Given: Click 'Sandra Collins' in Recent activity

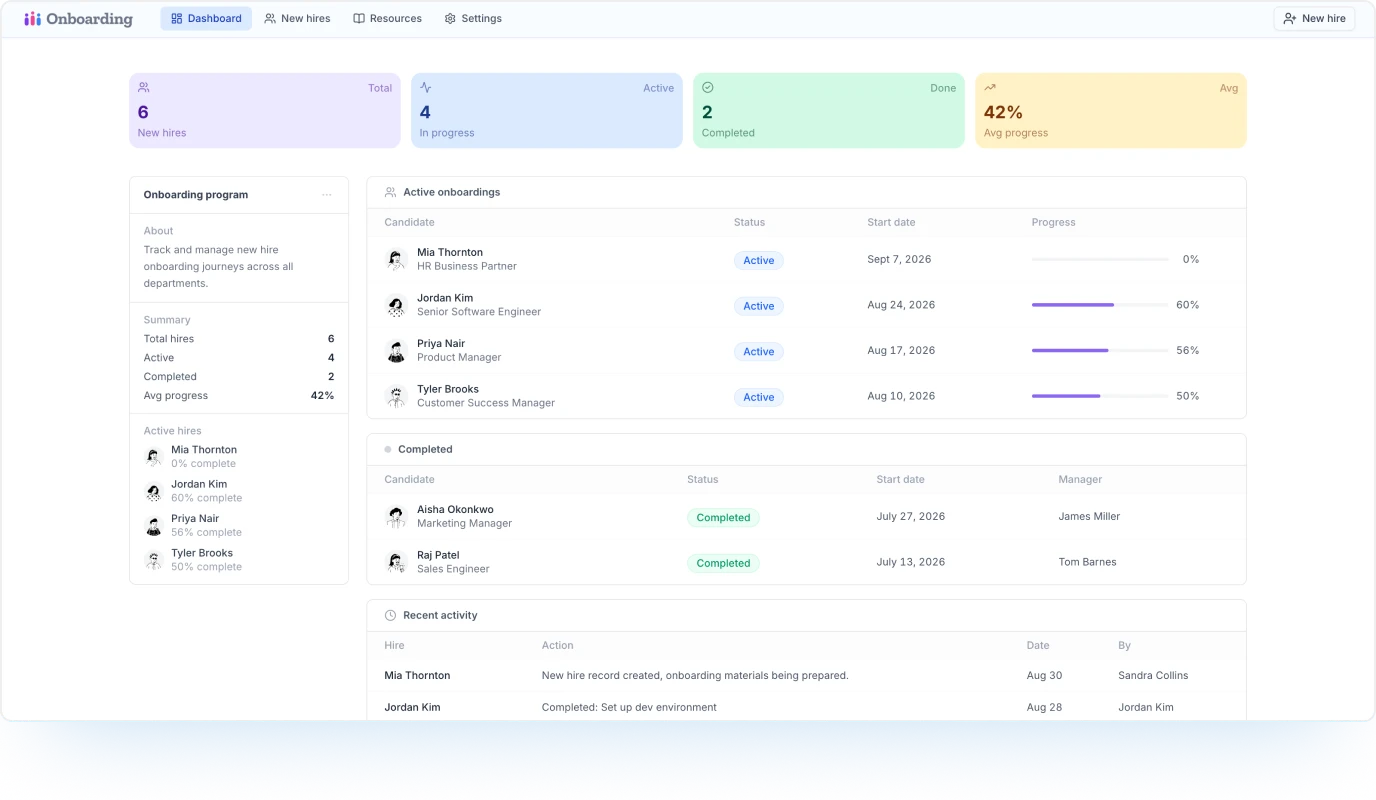Looking at the screenshot, I should [1153, 675].
